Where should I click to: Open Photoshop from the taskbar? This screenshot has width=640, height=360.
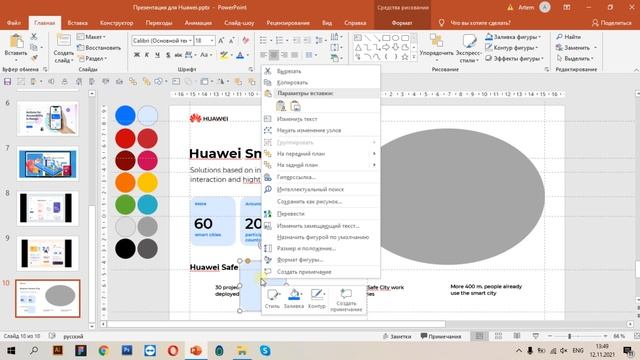(127, 350)
